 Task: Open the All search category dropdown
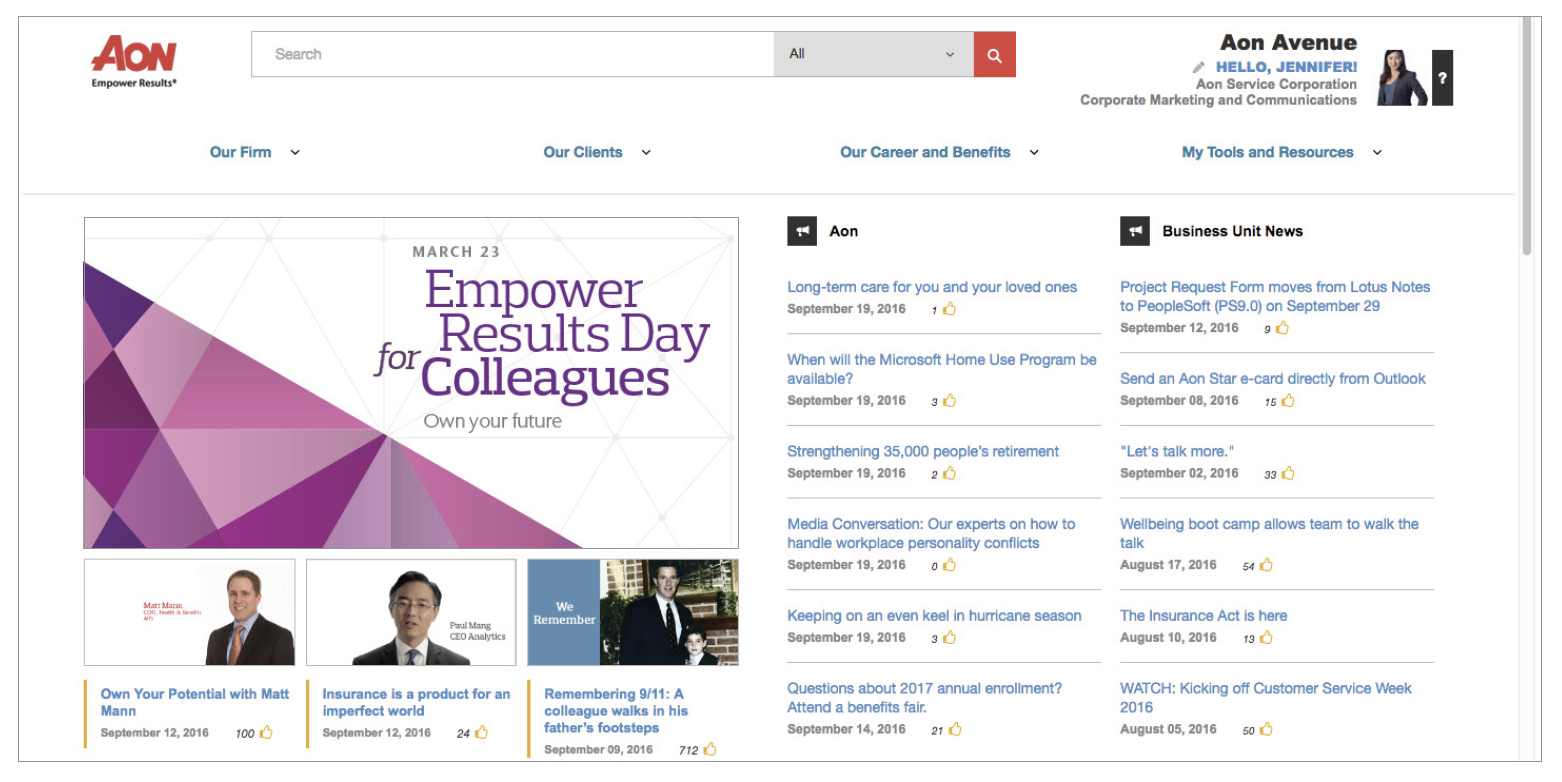pos(873,55)
